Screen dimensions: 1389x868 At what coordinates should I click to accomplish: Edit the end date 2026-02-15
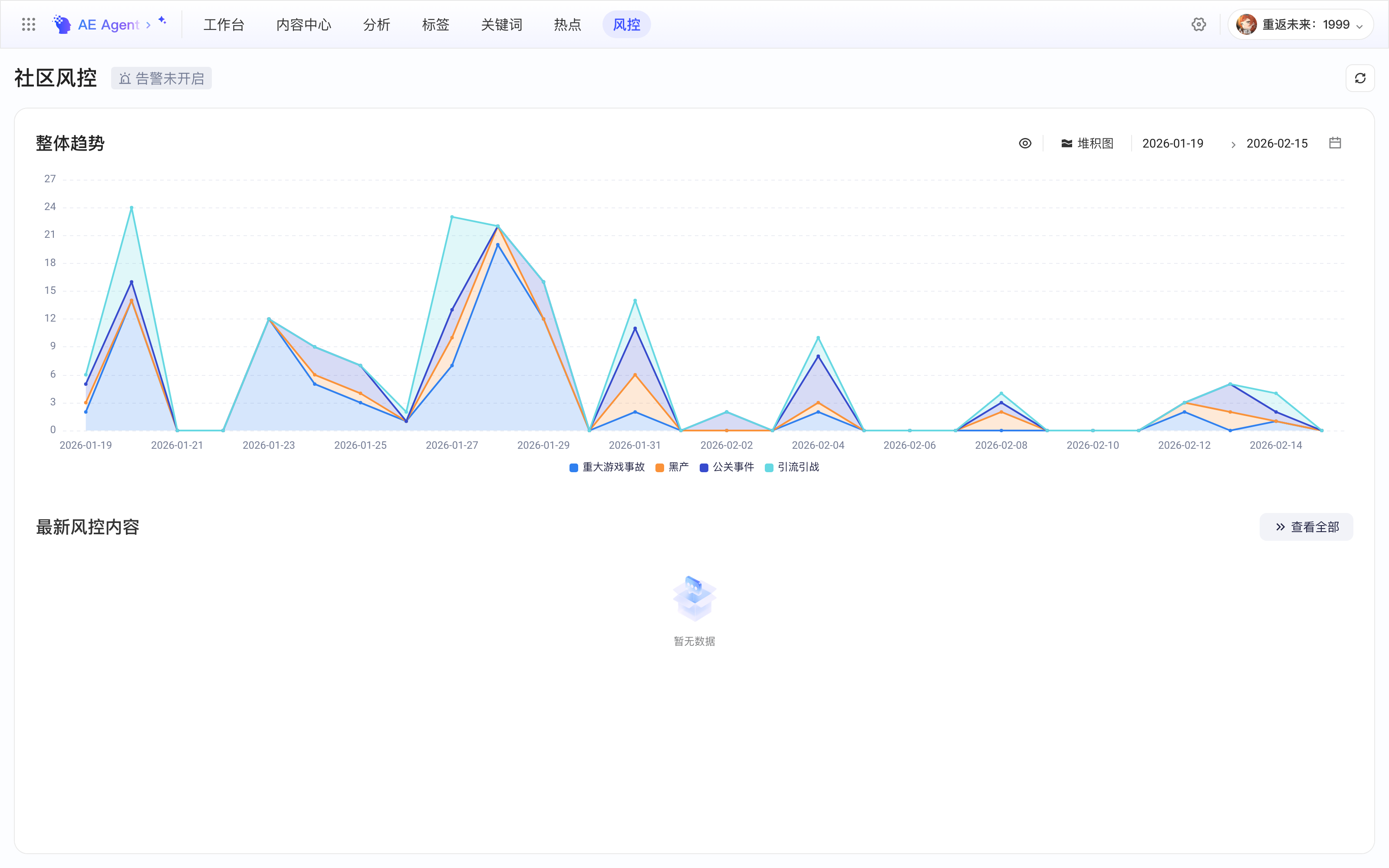pos(1277,143)
